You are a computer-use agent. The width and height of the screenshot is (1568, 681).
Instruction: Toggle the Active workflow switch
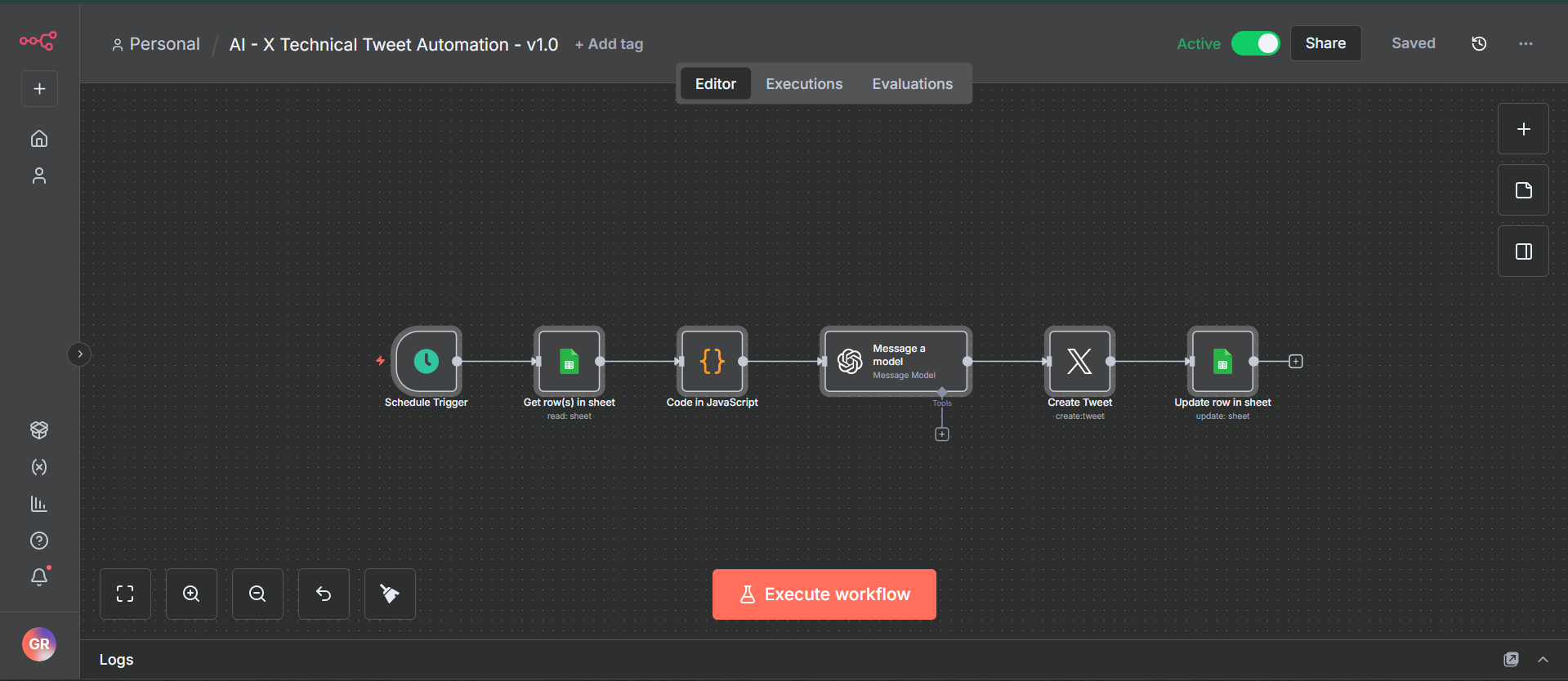click(x=1255, y=43)
